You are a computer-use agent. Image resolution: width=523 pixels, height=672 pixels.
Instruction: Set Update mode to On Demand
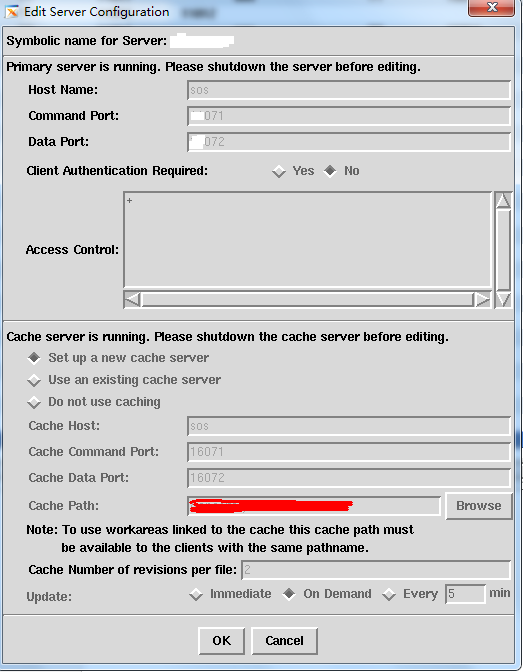pyautogui.click(x=289, y=594)
